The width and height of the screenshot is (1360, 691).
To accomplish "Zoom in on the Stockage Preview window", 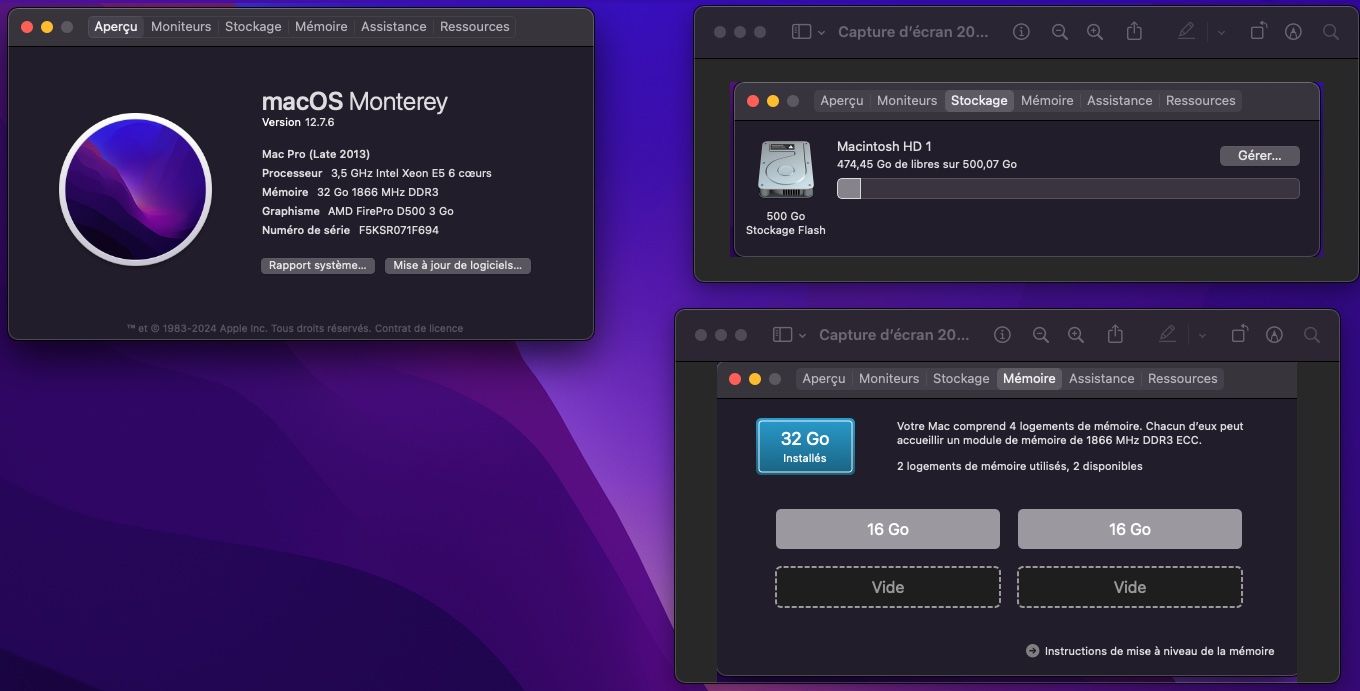I will (x=1095, y=32).
